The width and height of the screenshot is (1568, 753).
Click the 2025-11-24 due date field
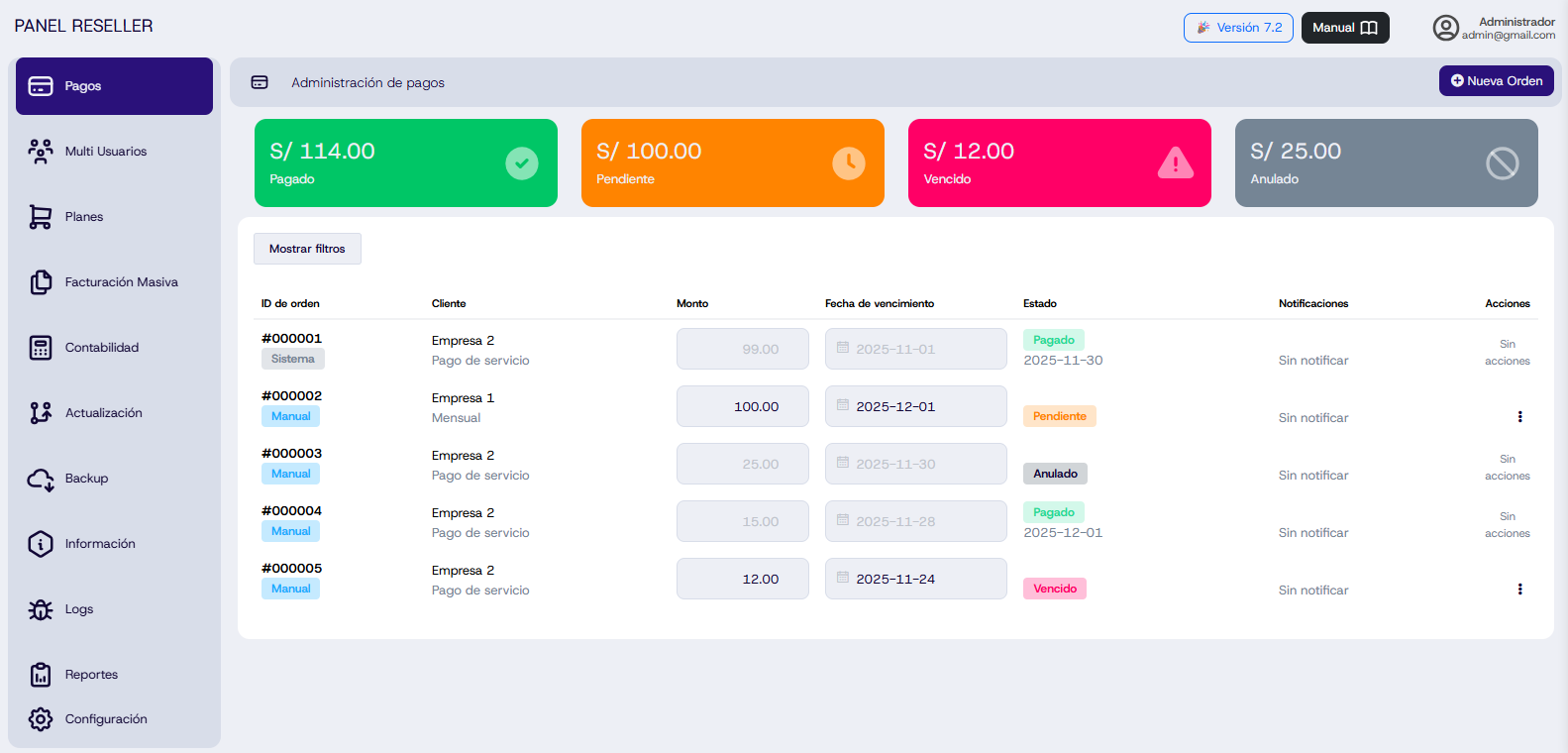click(x=915, y=579)
